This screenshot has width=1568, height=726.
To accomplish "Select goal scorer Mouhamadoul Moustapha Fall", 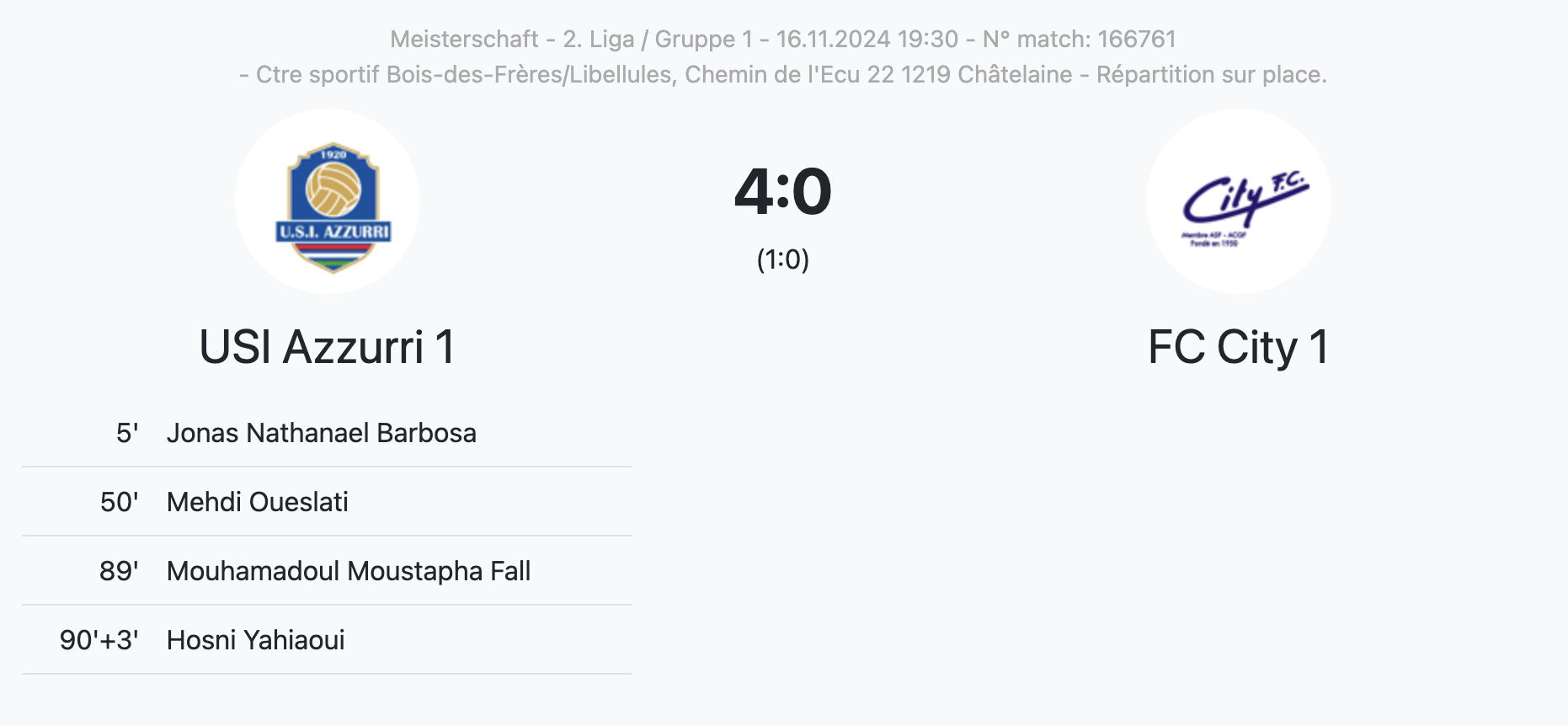I will click(349, 571).
